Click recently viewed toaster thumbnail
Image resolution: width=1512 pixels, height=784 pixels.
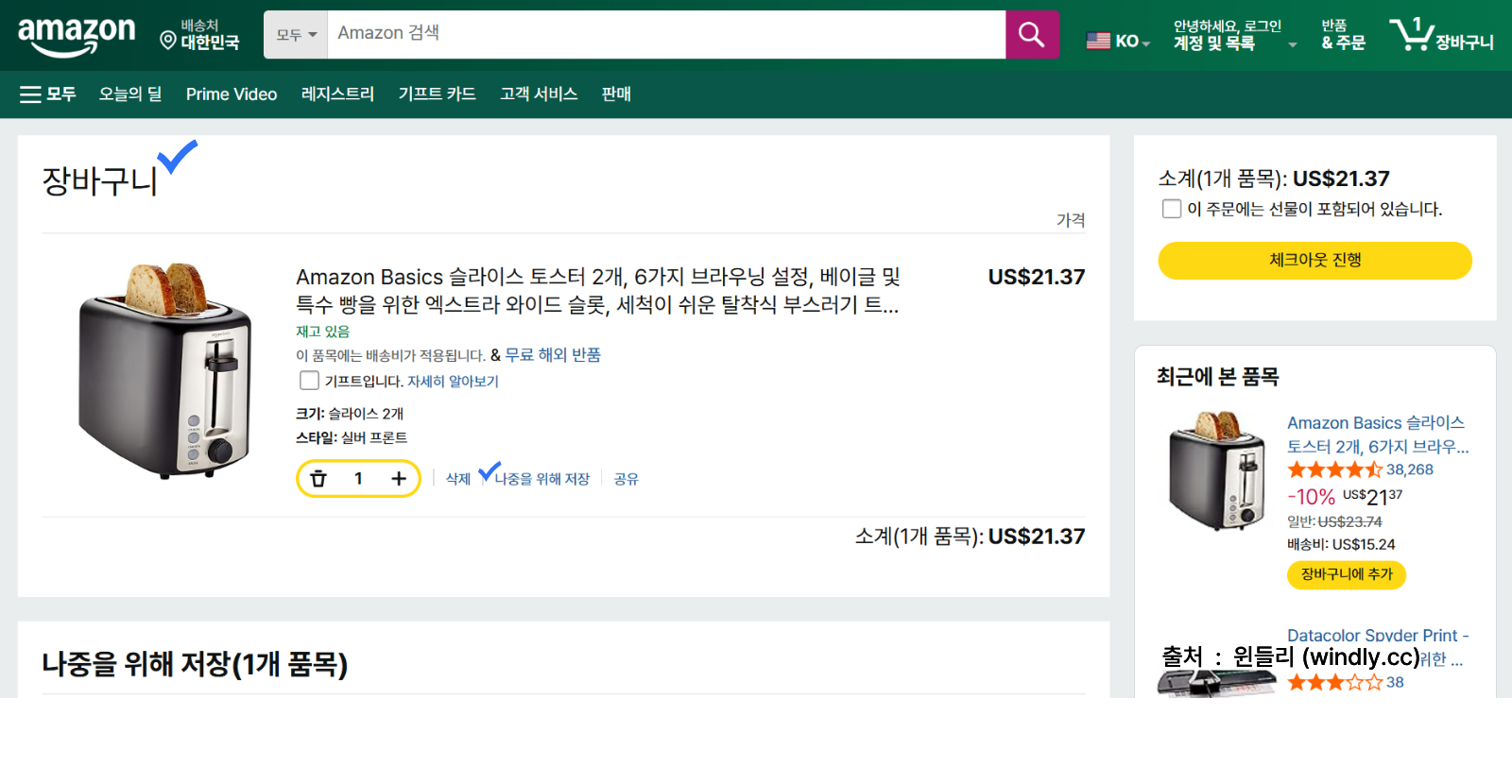pyautogui.click(x=1216, y=469)
